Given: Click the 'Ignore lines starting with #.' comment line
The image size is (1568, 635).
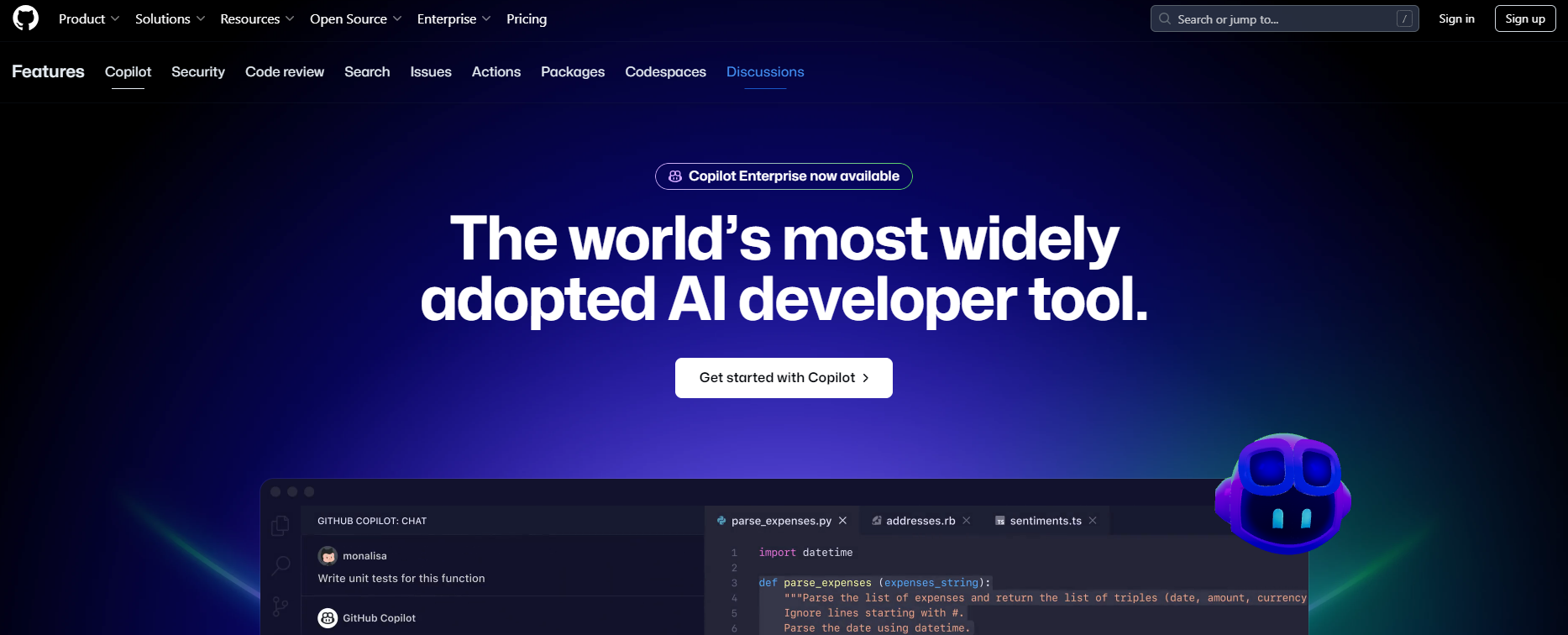Looking at the screenshot, I should 873,613.
